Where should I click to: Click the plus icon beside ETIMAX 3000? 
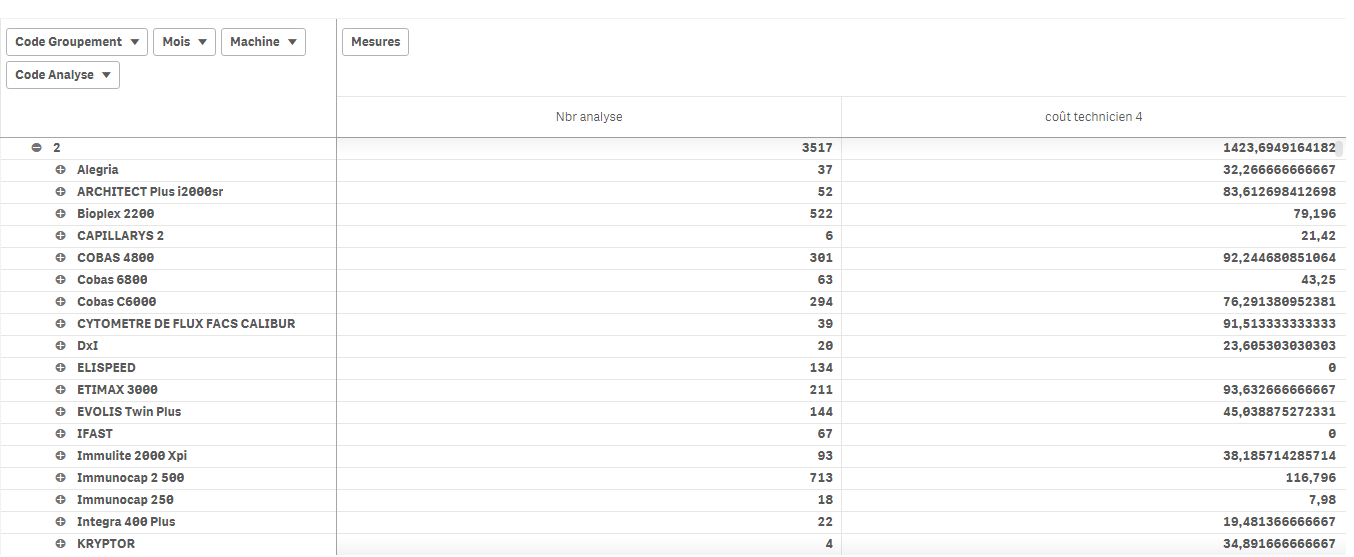pos(61,390)
